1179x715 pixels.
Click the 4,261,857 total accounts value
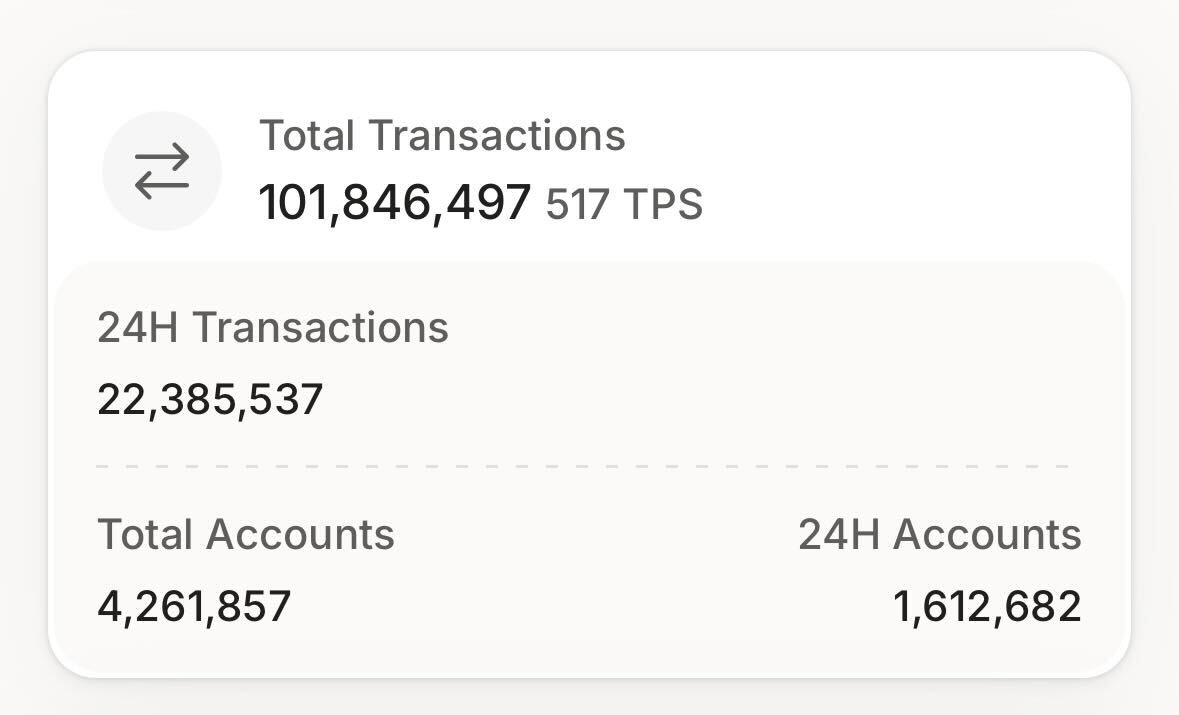tap(194, 606)
